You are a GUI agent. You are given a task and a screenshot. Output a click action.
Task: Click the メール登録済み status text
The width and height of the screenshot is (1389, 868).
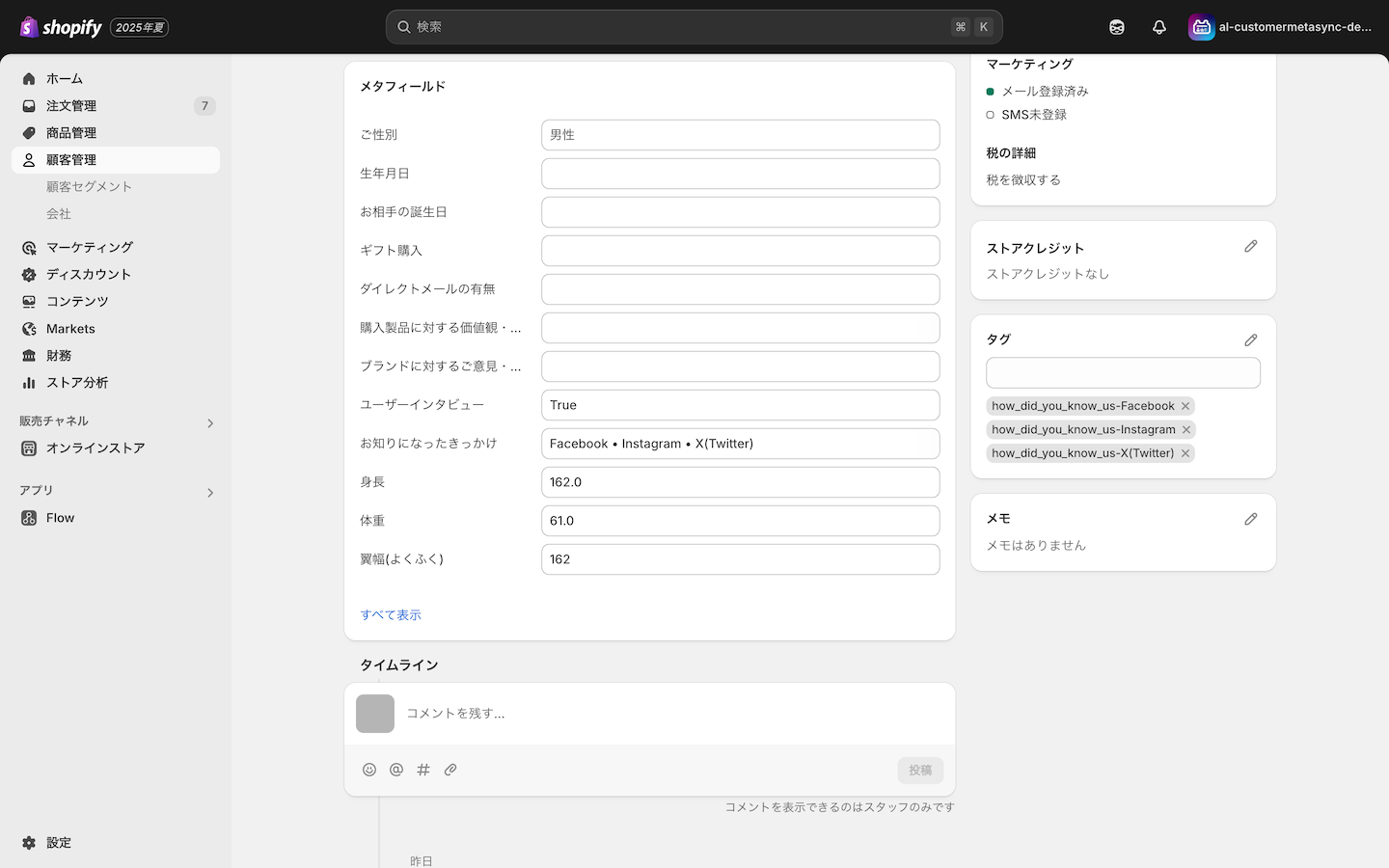point(1045,92)
